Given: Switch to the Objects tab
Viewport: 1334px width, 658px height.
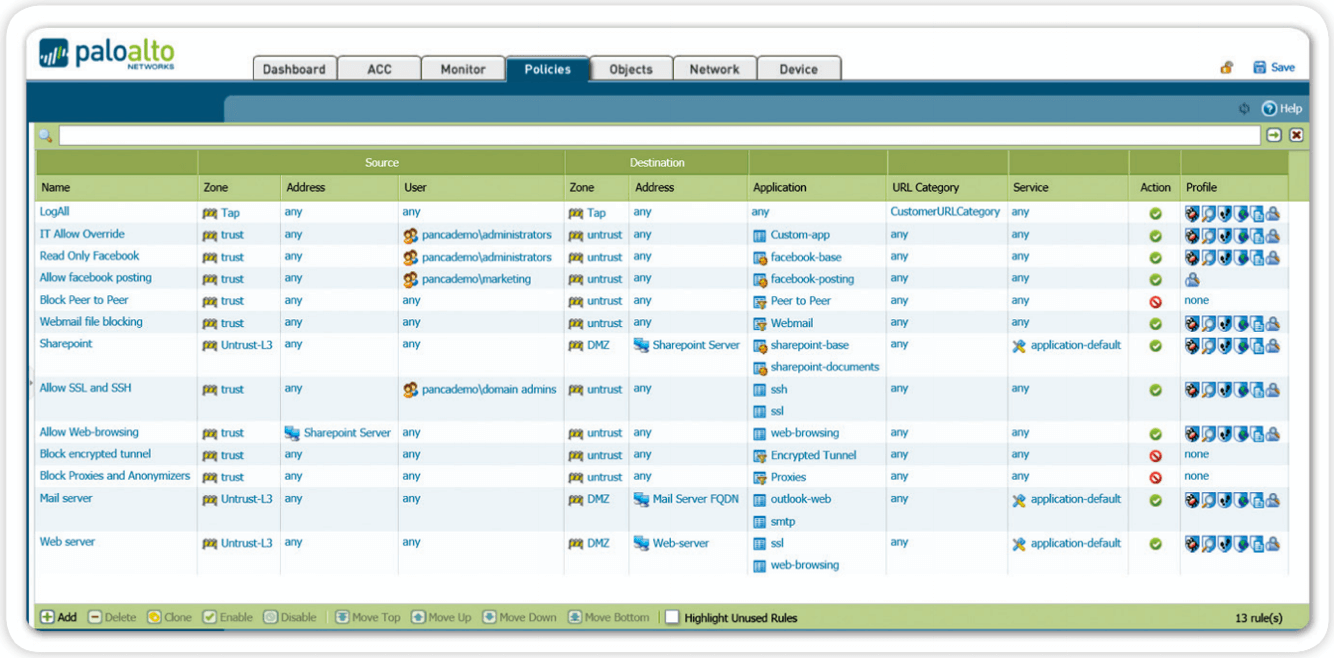Looking at the screenshot, I should 630,69.
